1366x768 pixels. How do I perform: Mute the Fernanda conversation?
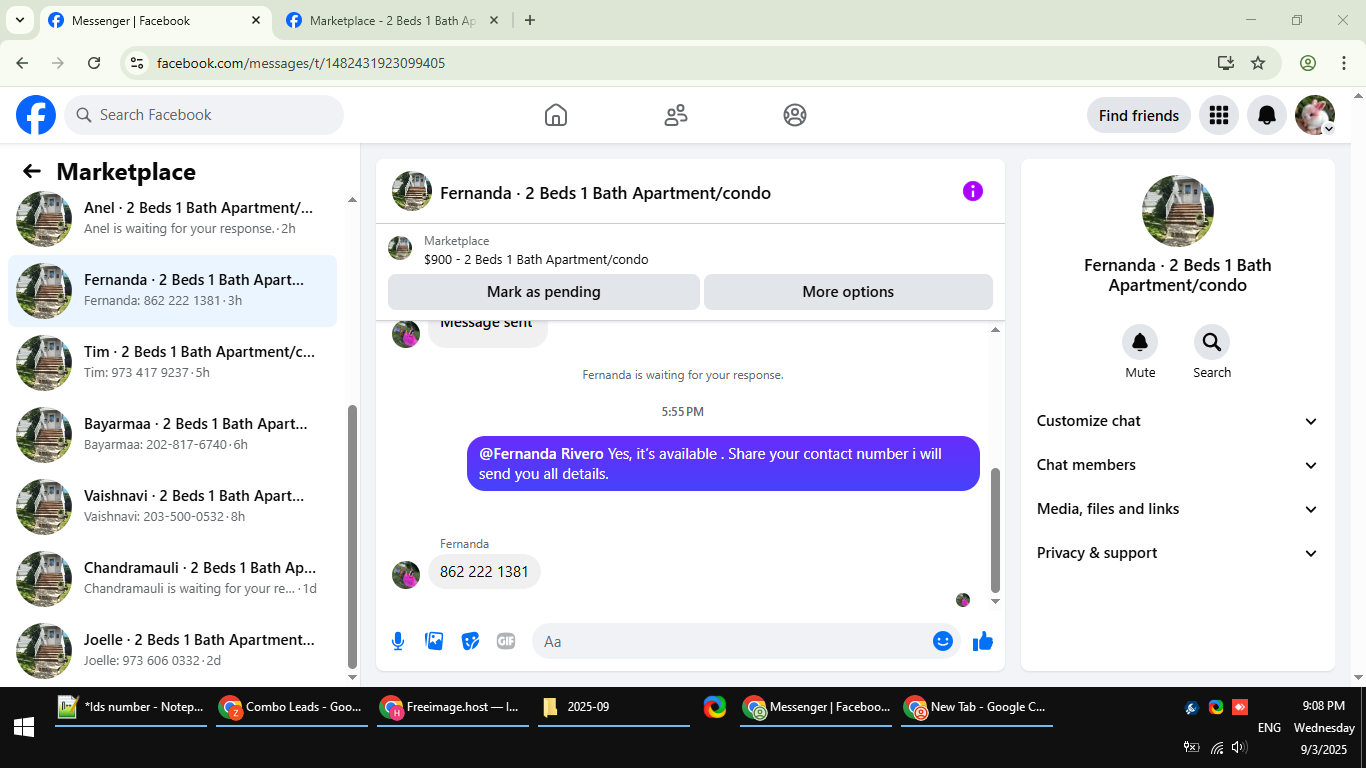point(1140,343)
